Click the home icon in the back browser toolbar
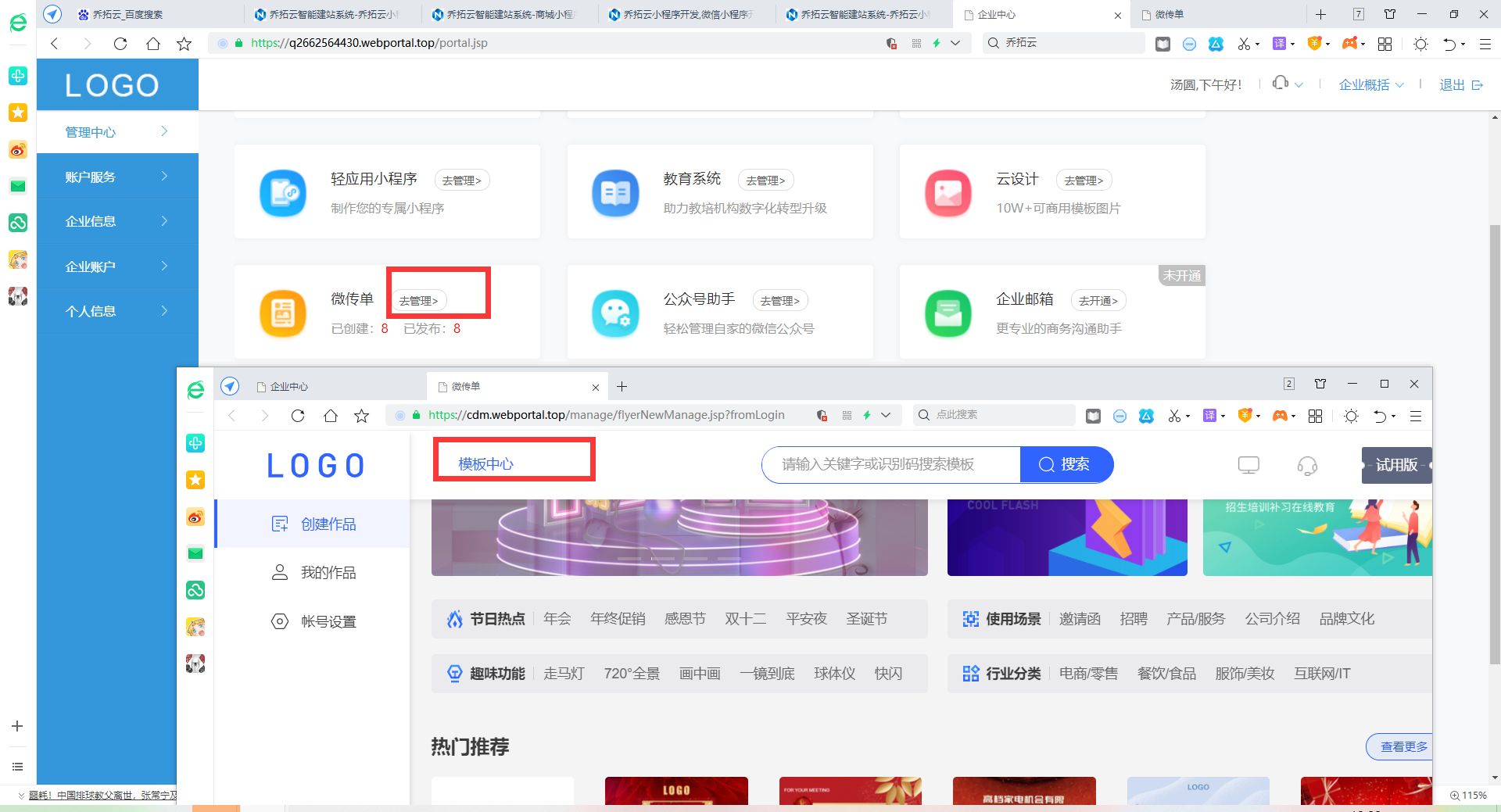Image resolution: width=1501 pixels, height=812 pixels. pyautogui.click(x=153, y=44)
